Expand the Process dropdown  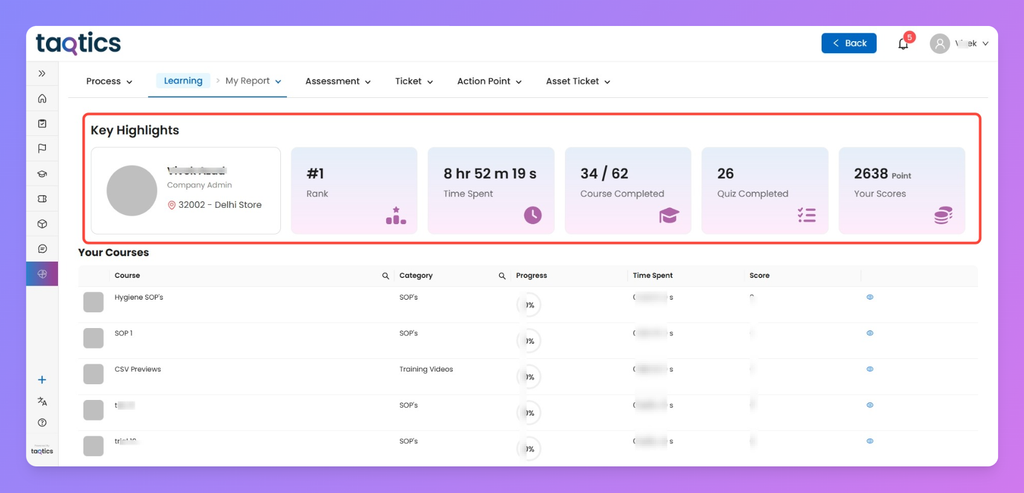point(109,82)
